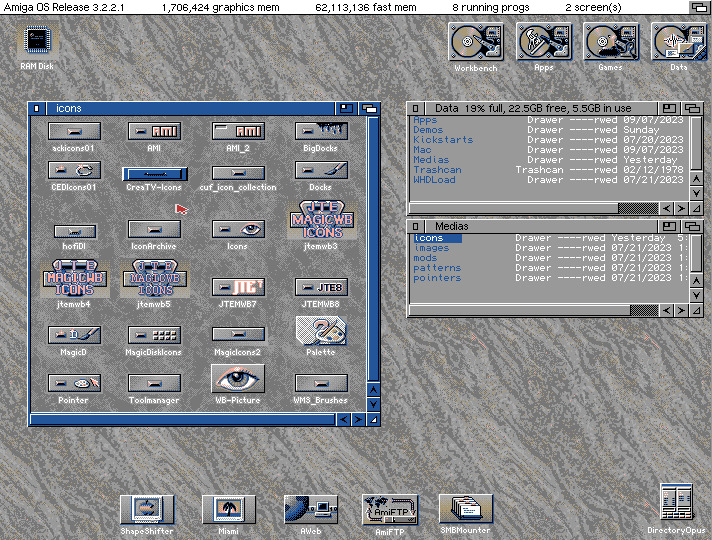This screenshot has width=712, height=540.
Task: Select the hofiDI drawer icon
Action: (74, 232)
